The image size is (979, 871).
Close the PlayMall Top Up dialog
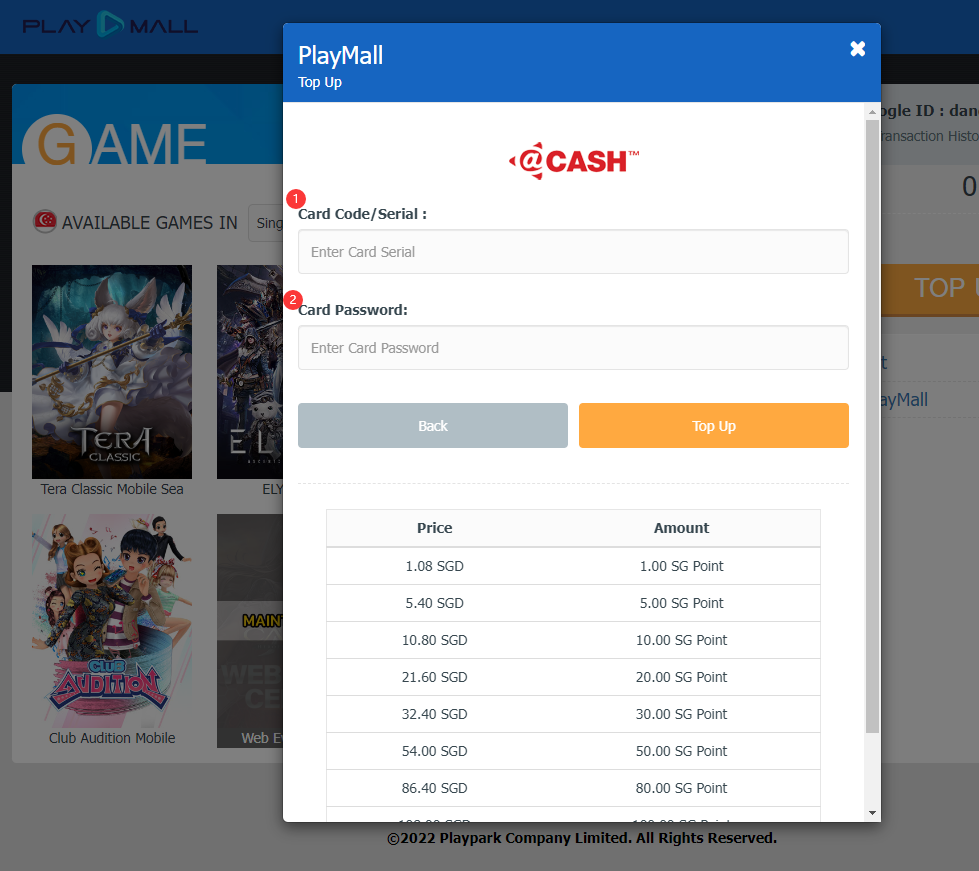[857, 49]
